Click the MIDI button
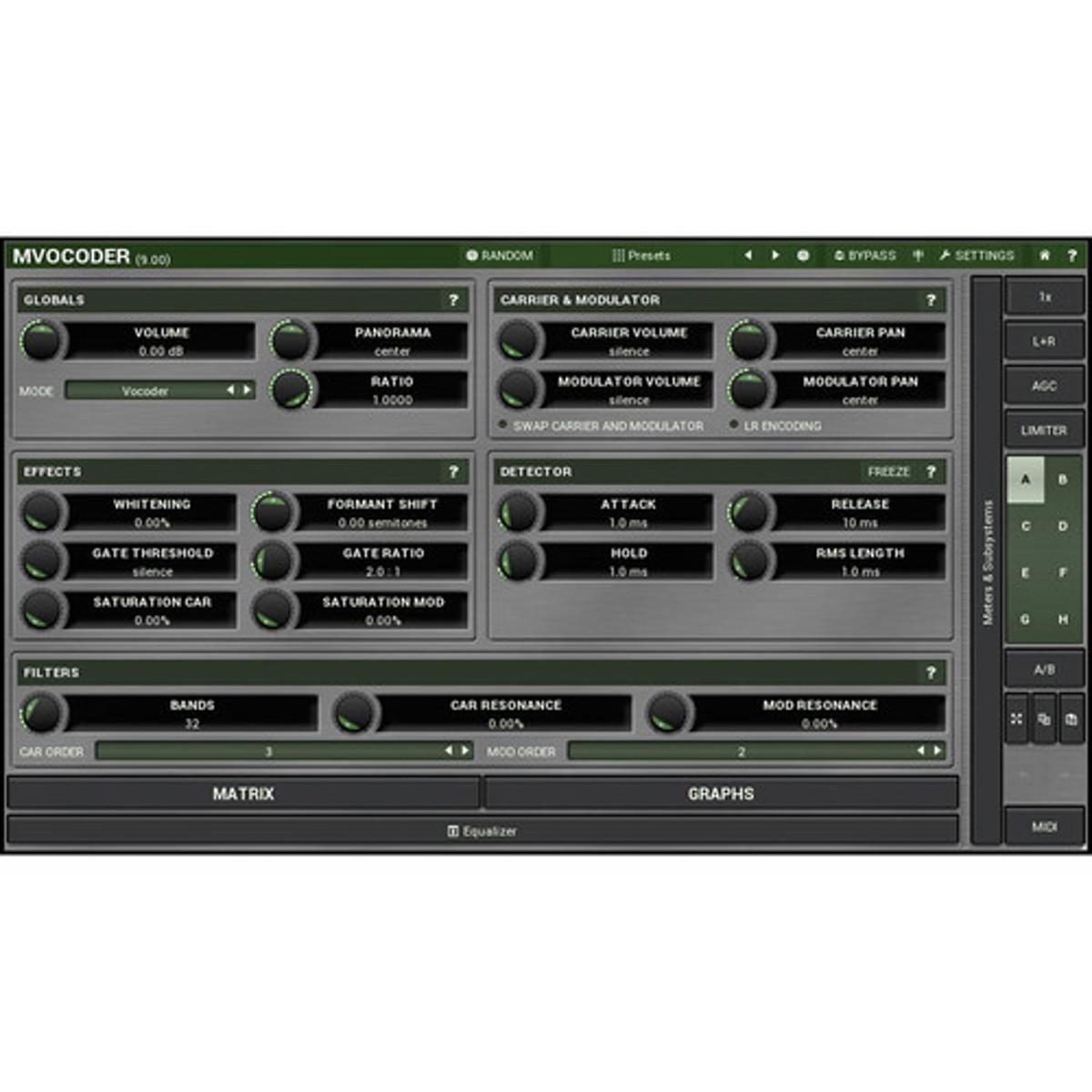The image size is (1092, 1092). [1045, 827]
